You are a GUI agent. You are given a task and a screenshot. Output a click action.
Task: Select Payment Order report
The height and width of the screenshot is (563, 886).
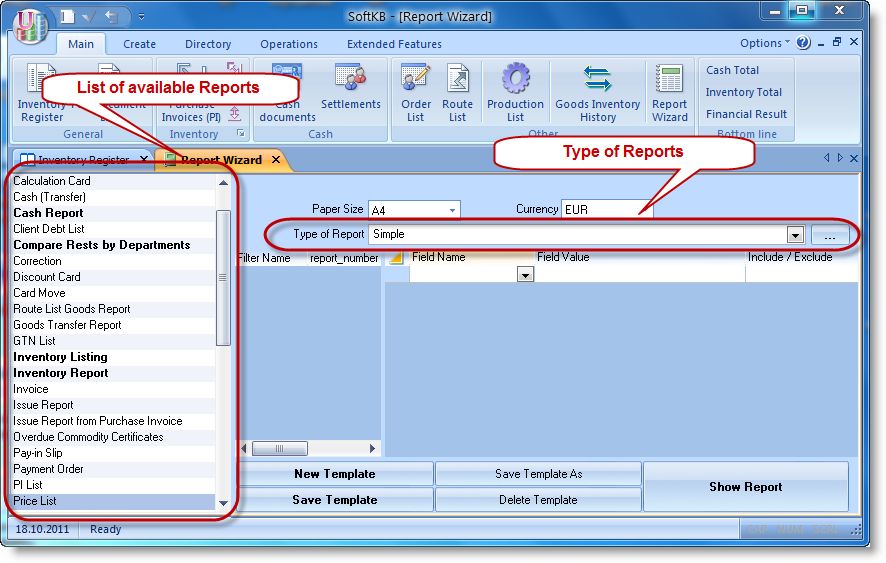click(x=113, y=469)
